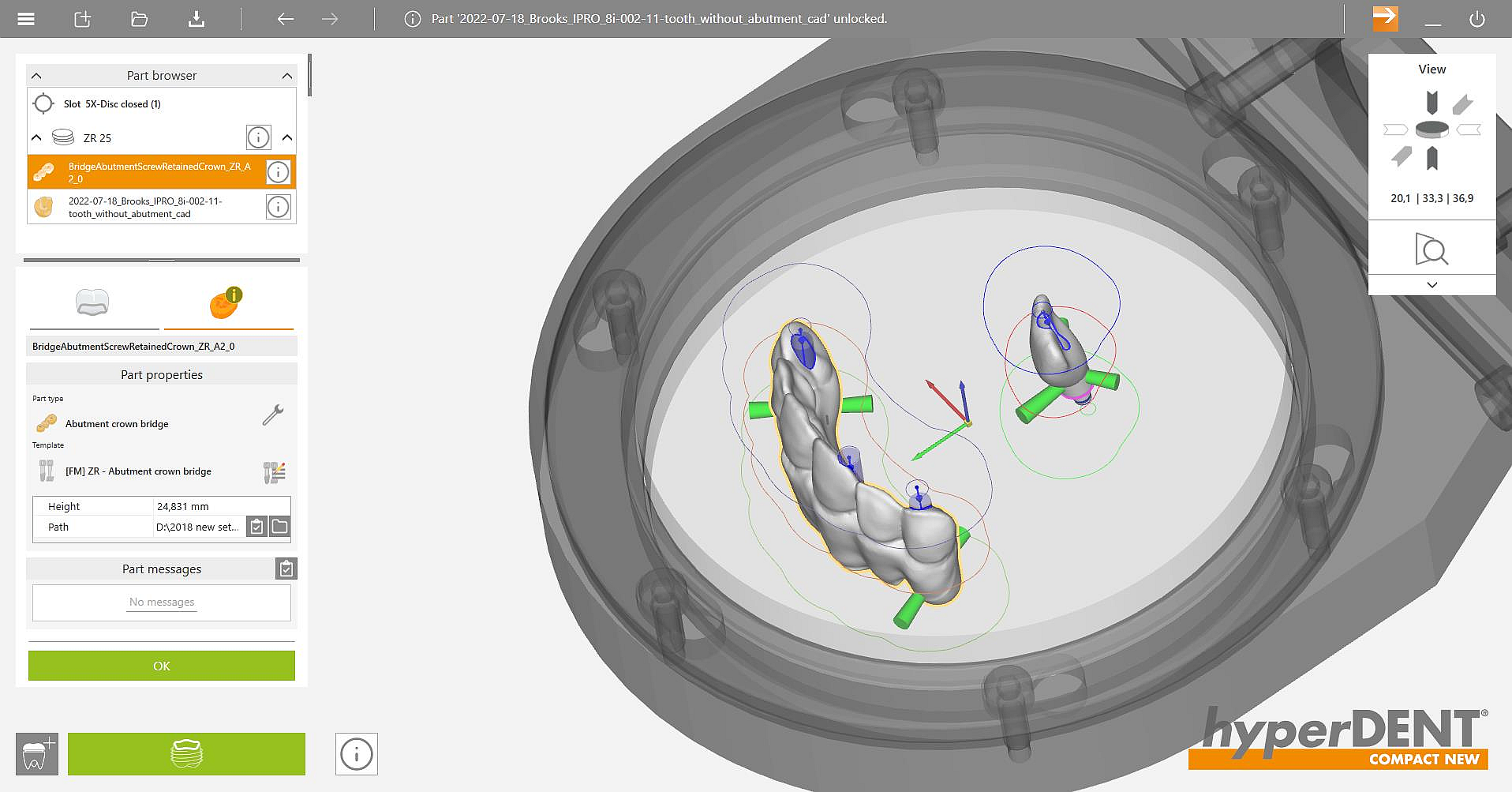Switch to the orange part properties tab
Image resolution: width=1512 pixels, height=792 pixels.
point(228,303)
